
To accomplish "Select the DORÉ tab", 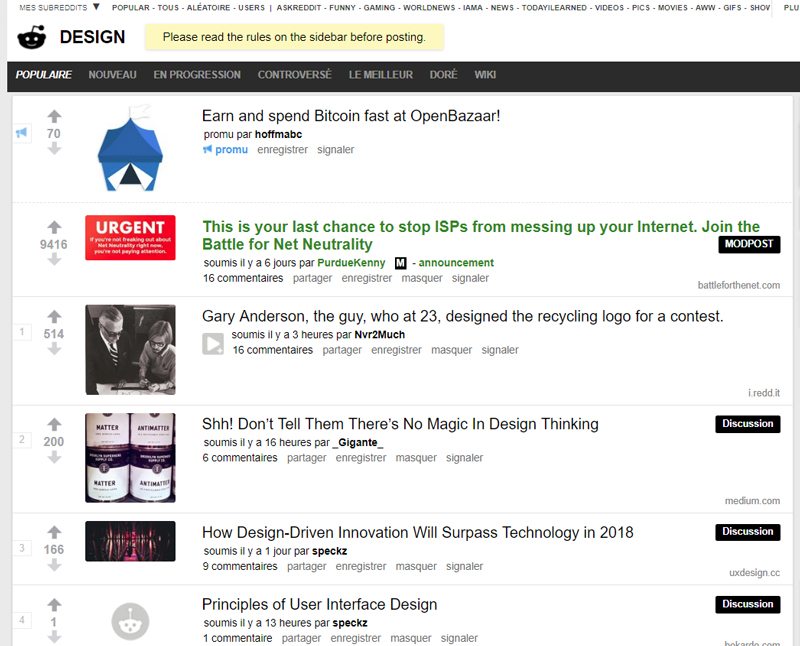I will point(443,75).
